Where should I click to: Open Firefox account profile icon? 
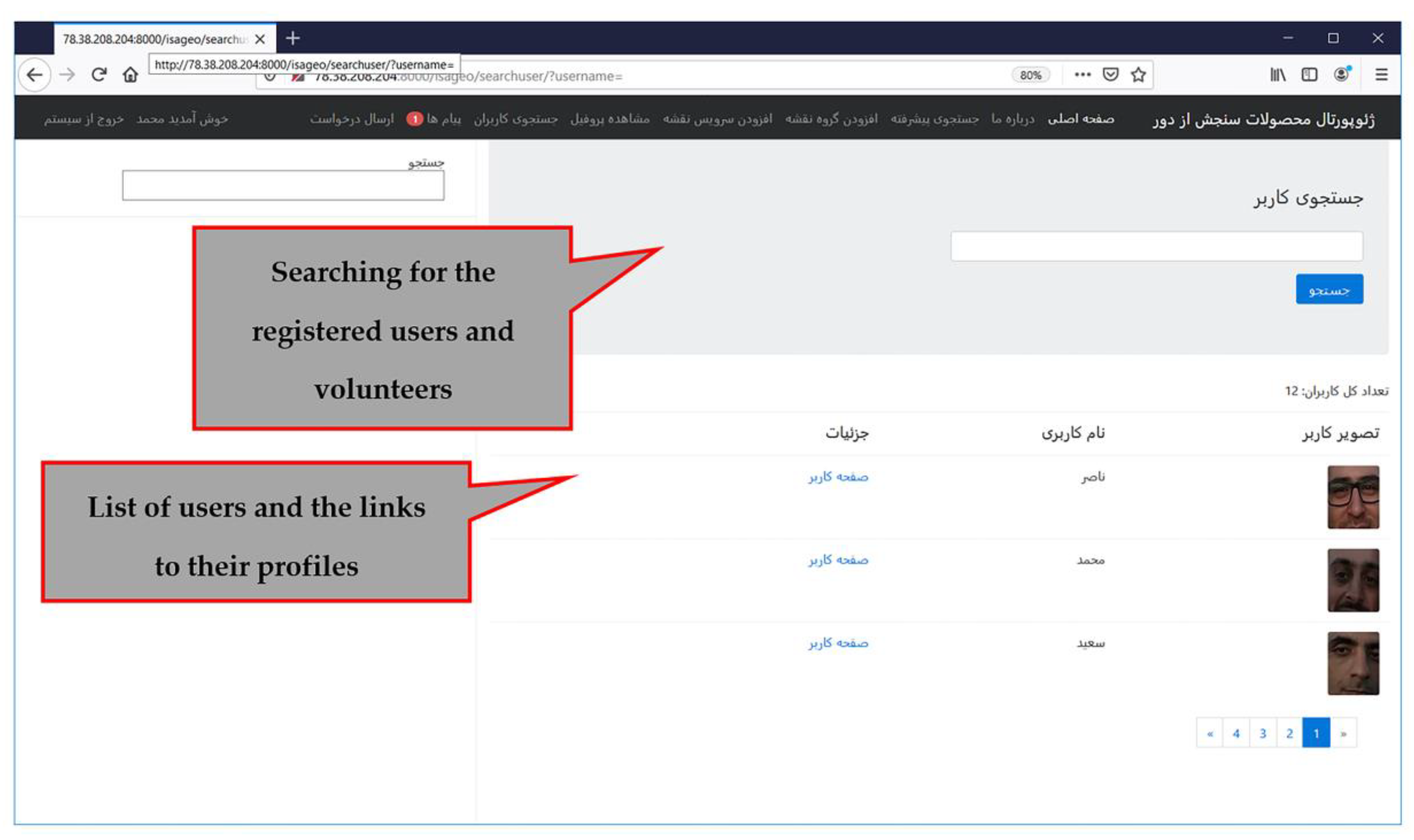point(1342,75)
